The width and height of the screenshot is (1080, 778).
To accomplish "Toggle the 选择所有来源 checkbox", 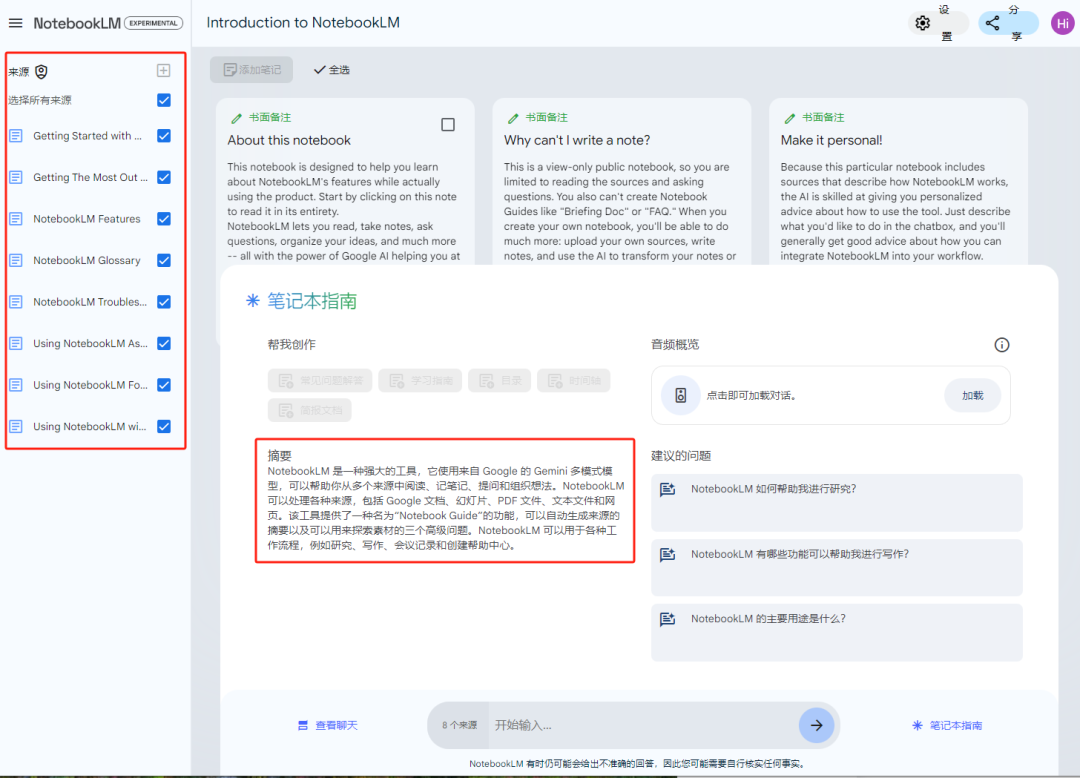I will (x=164, y=101).
